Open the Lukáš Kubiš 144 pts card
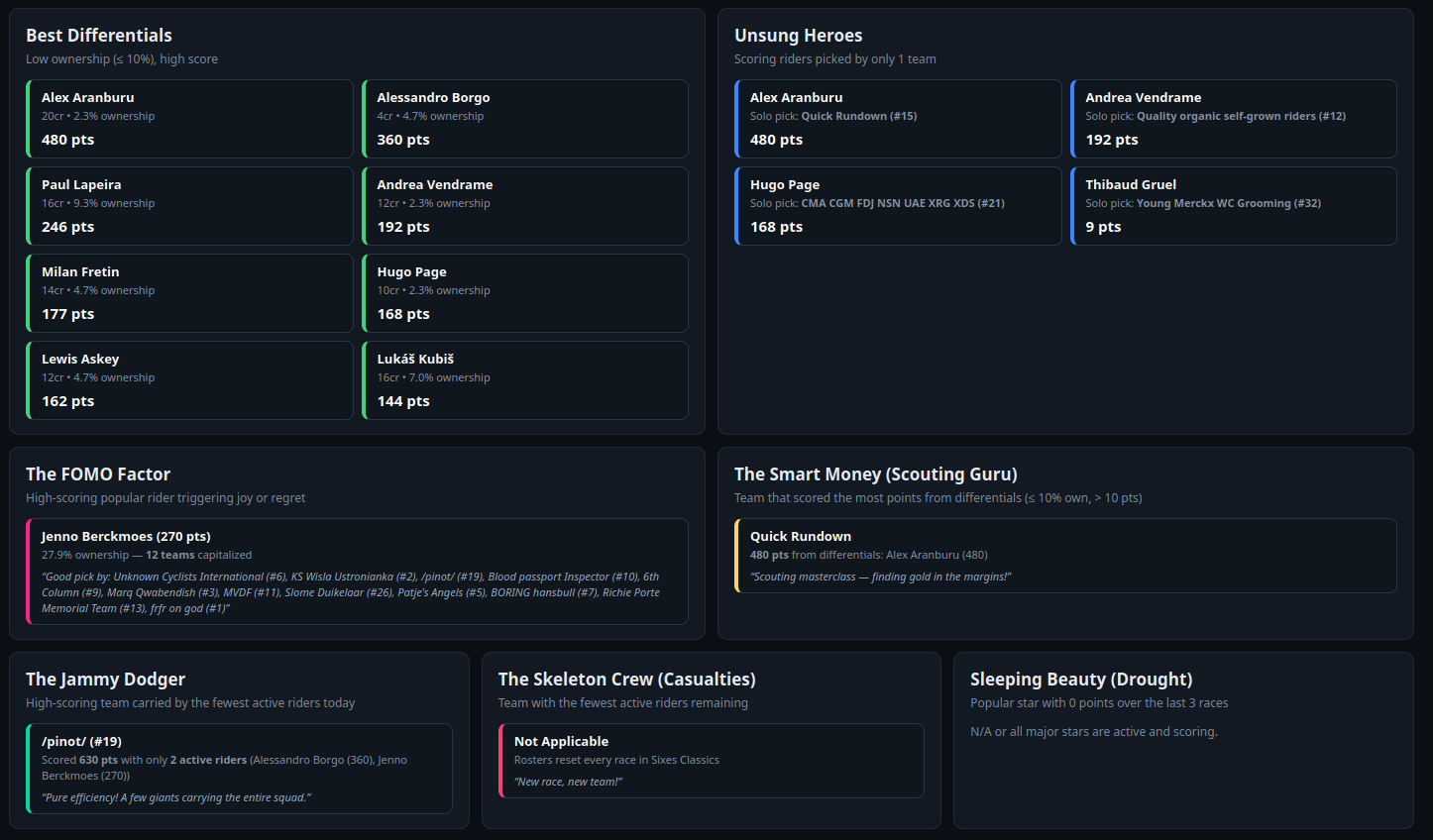 525,380
